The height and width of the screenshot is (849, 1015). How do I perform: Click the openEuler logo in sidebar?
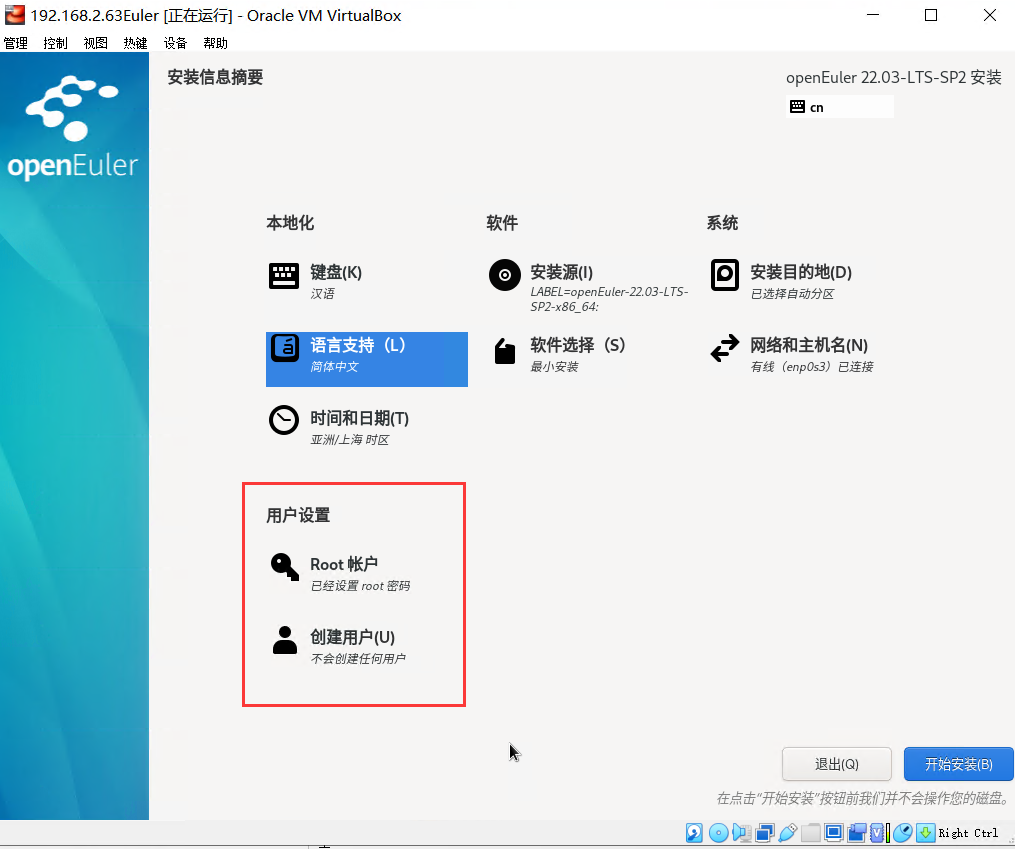click(72, 127)
